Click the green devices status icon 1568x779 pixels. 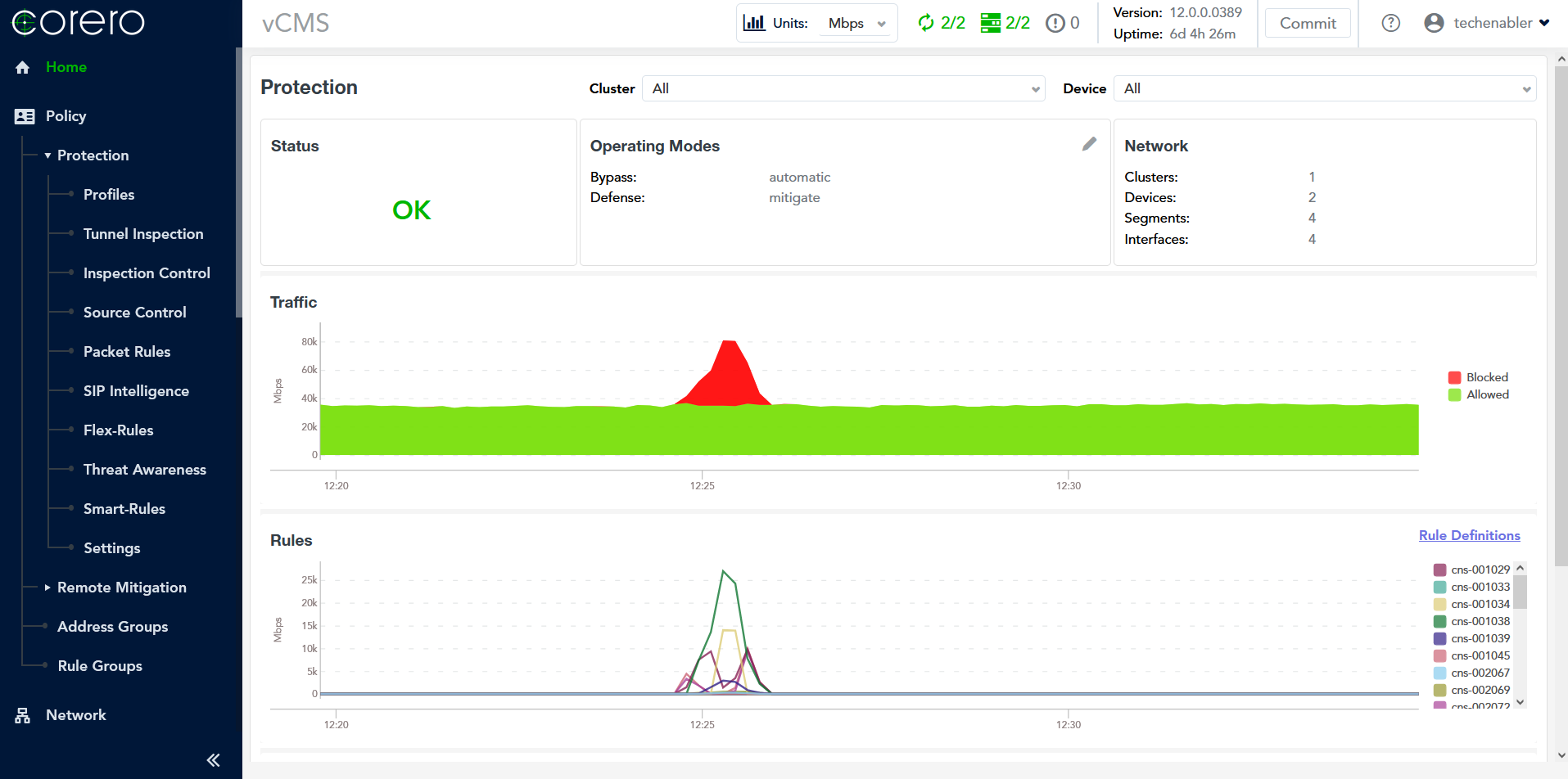pos(990,23)
